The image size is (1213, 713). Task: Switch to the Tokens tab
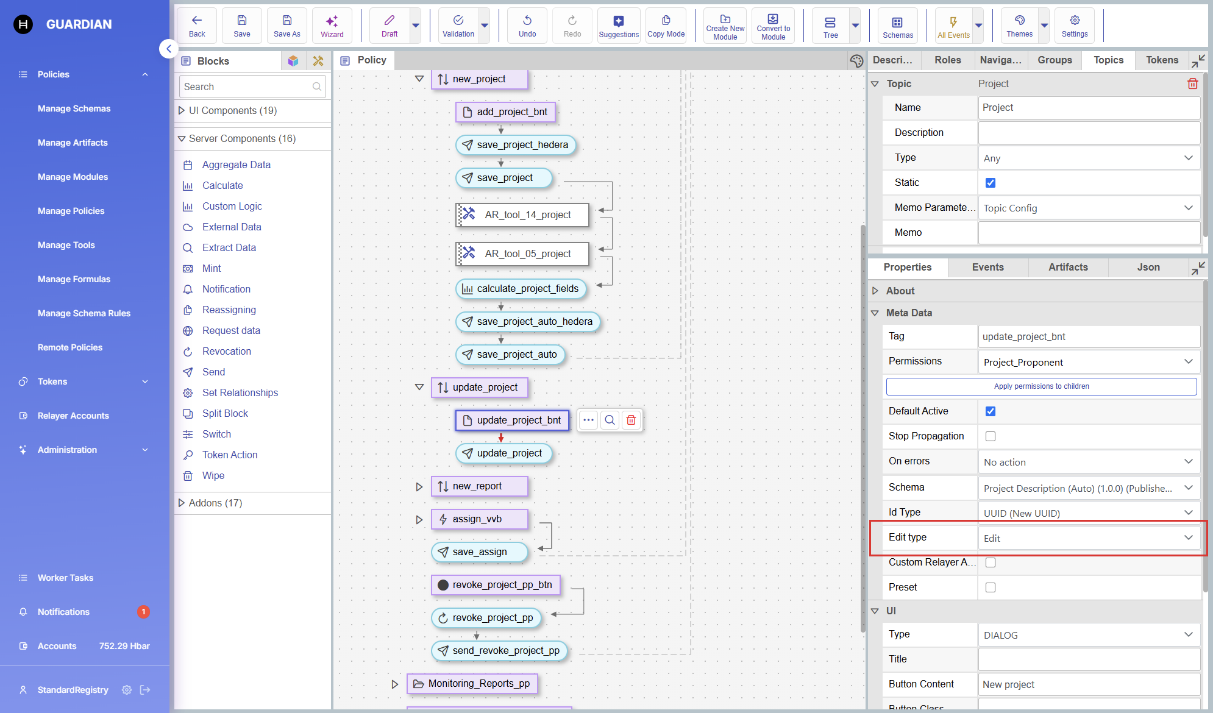click(1162, 60)
